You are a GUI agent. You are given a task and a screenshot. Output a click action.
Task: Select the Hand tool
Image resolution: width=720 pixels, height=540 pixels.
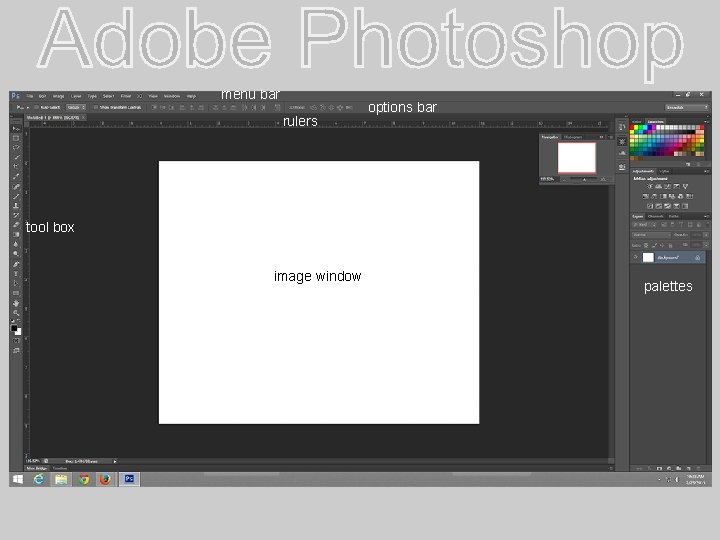(x=16, y=303)
